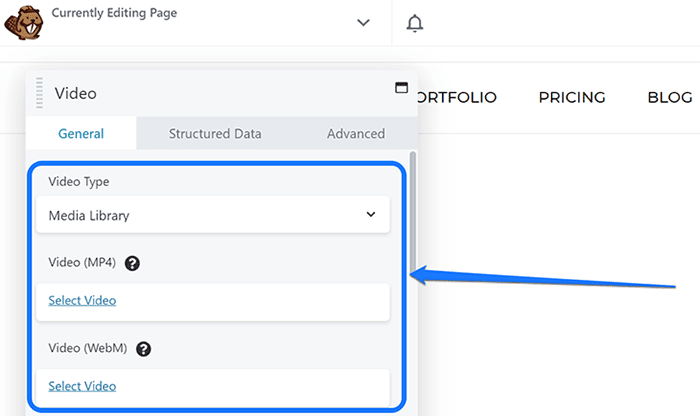Maximize the Video settings panel
This screenshot has width=700, height=416.
(402, 88)
